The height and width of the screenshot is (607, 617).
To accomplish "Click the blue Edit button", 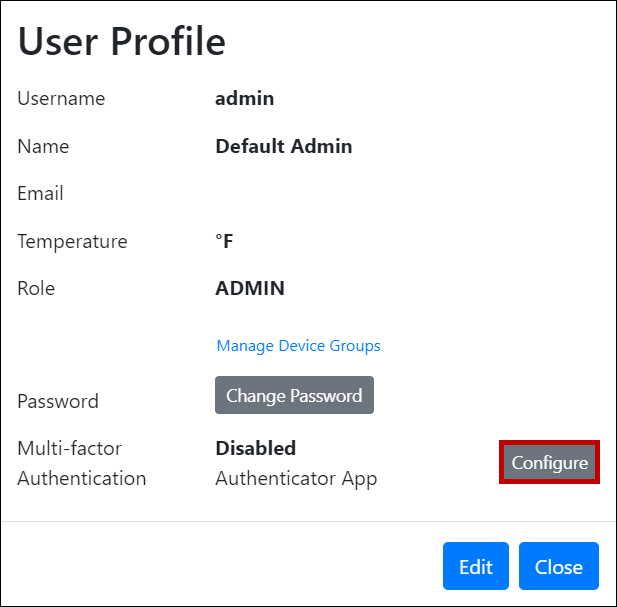I will pyautogui.click(x=475, y=567).
